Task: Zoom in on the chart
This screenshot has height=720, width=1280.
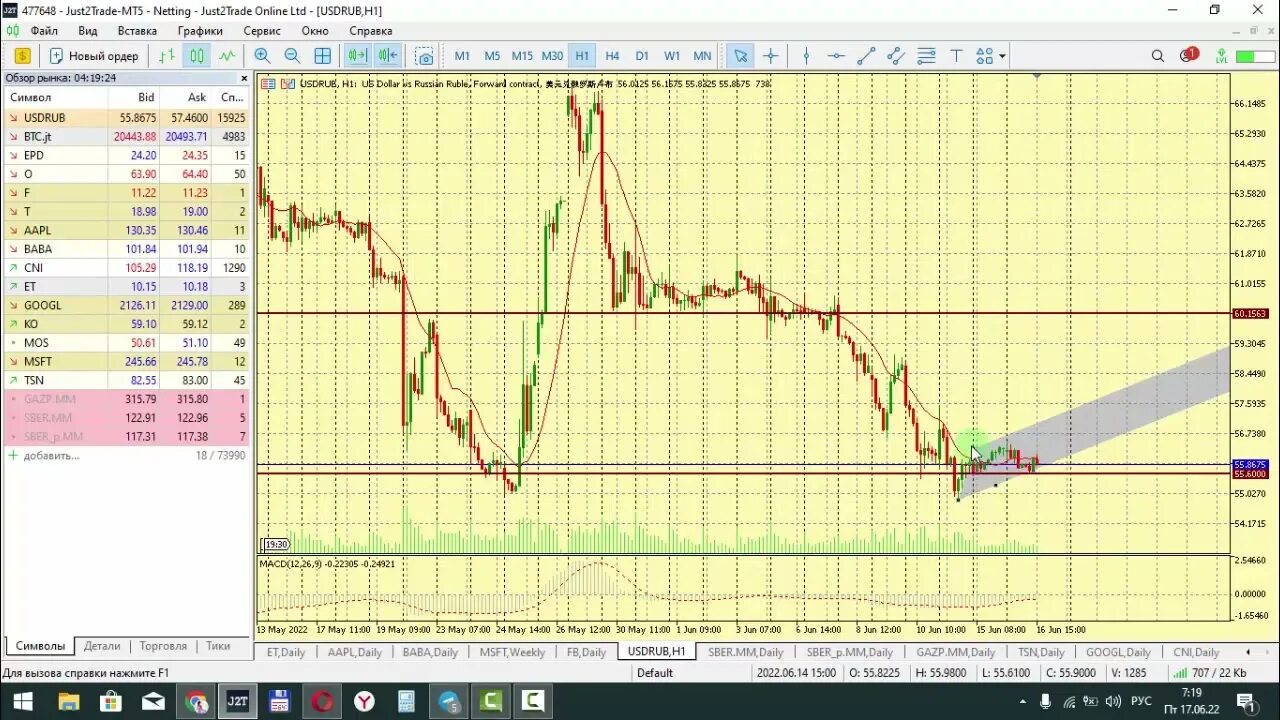Action: coord(262,56)
